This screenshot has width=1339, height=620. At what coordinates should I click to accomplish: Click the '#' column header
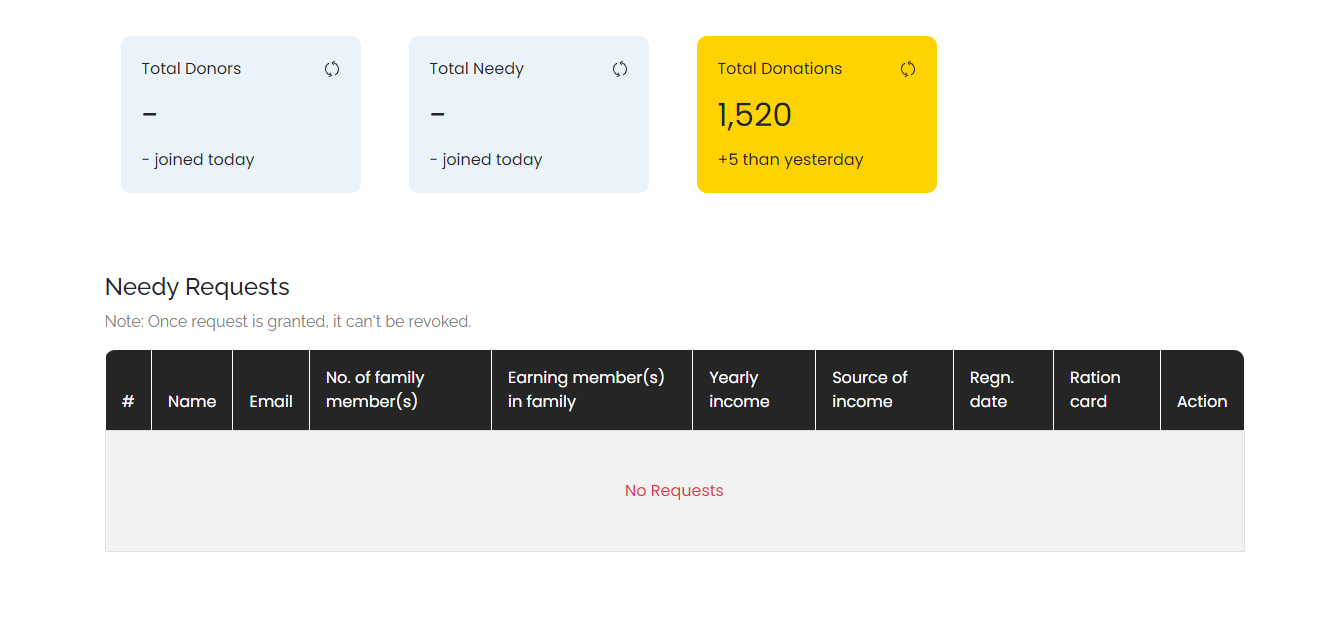[128, 401]
